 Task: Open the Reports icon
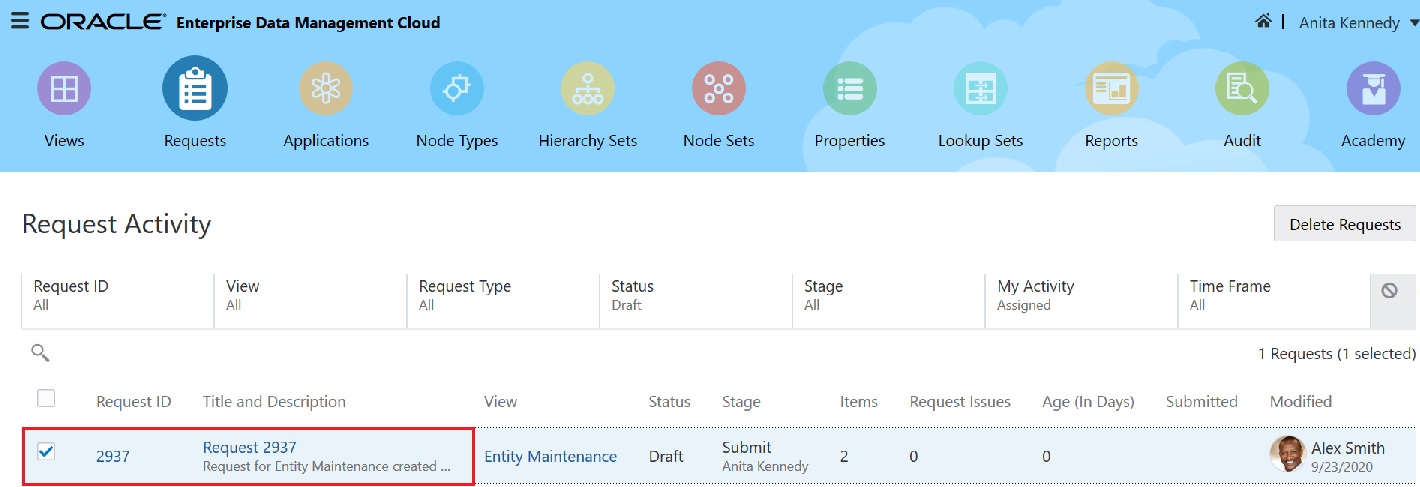pos(1112,89)
